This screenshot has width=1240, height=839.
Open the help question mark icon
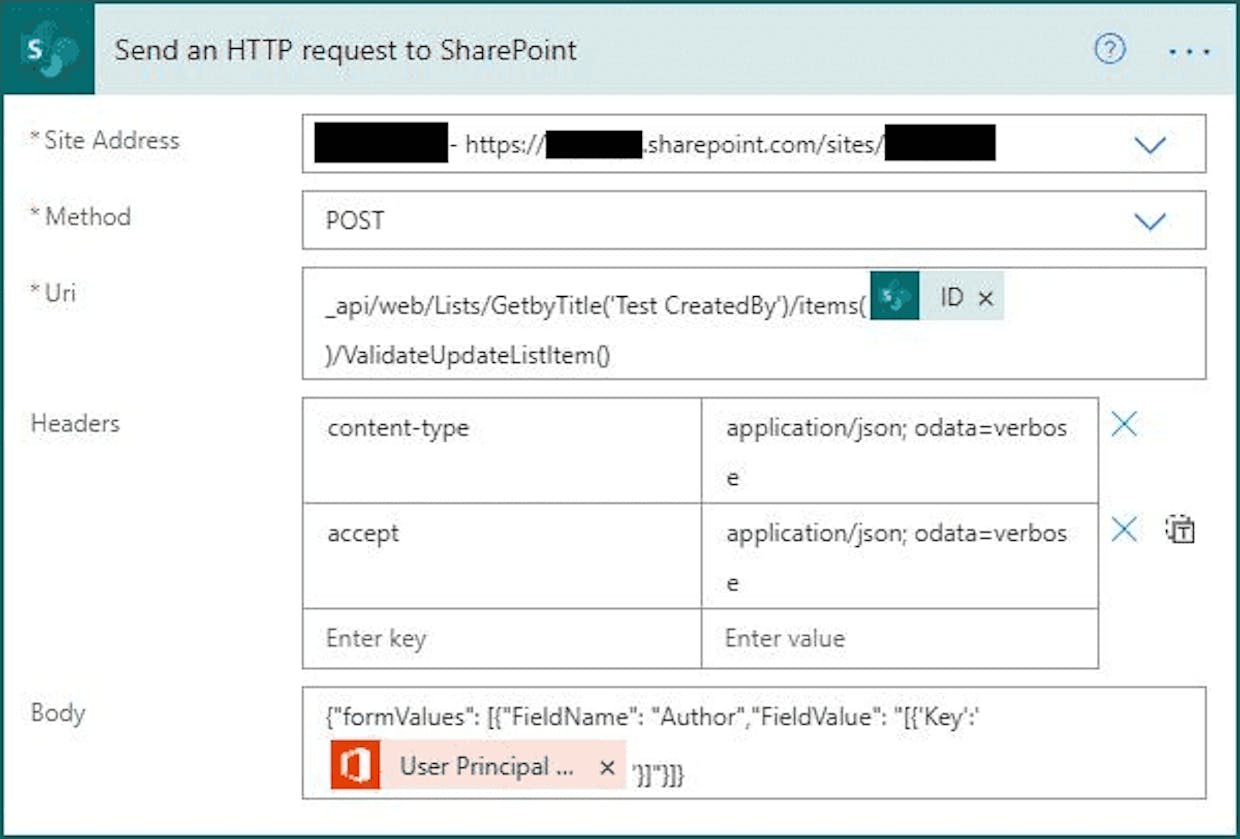click(1110, 49)
